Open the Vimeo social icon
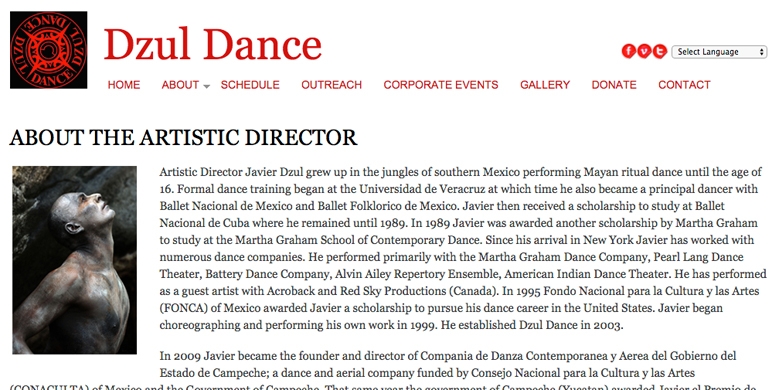The width and height of the screenshot is (780, 390). pyautogui.click(x=644, y=51)
